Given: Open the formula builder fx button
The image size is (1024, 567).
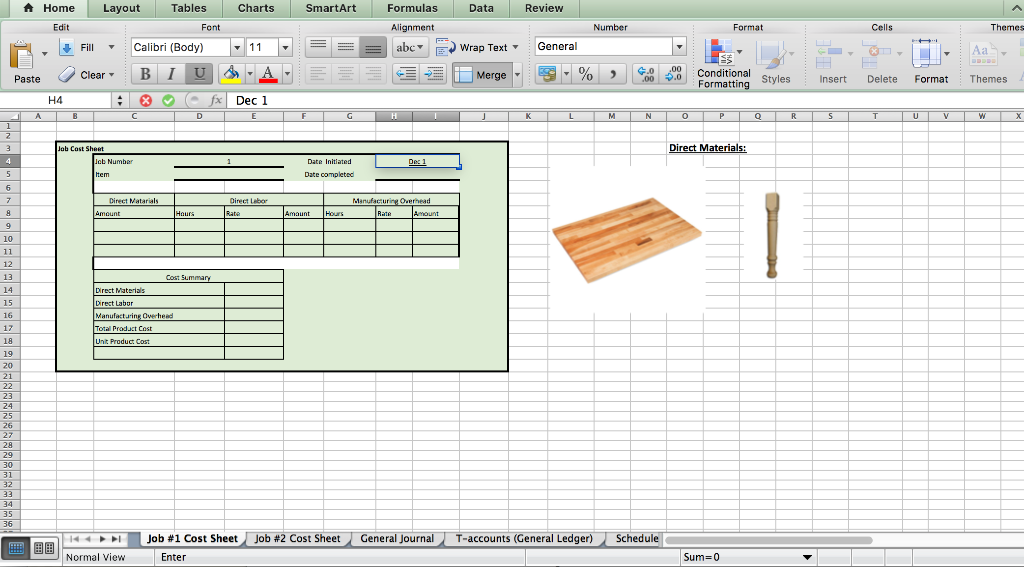Looking at the screenshot, I should click(x=215, y=101).
